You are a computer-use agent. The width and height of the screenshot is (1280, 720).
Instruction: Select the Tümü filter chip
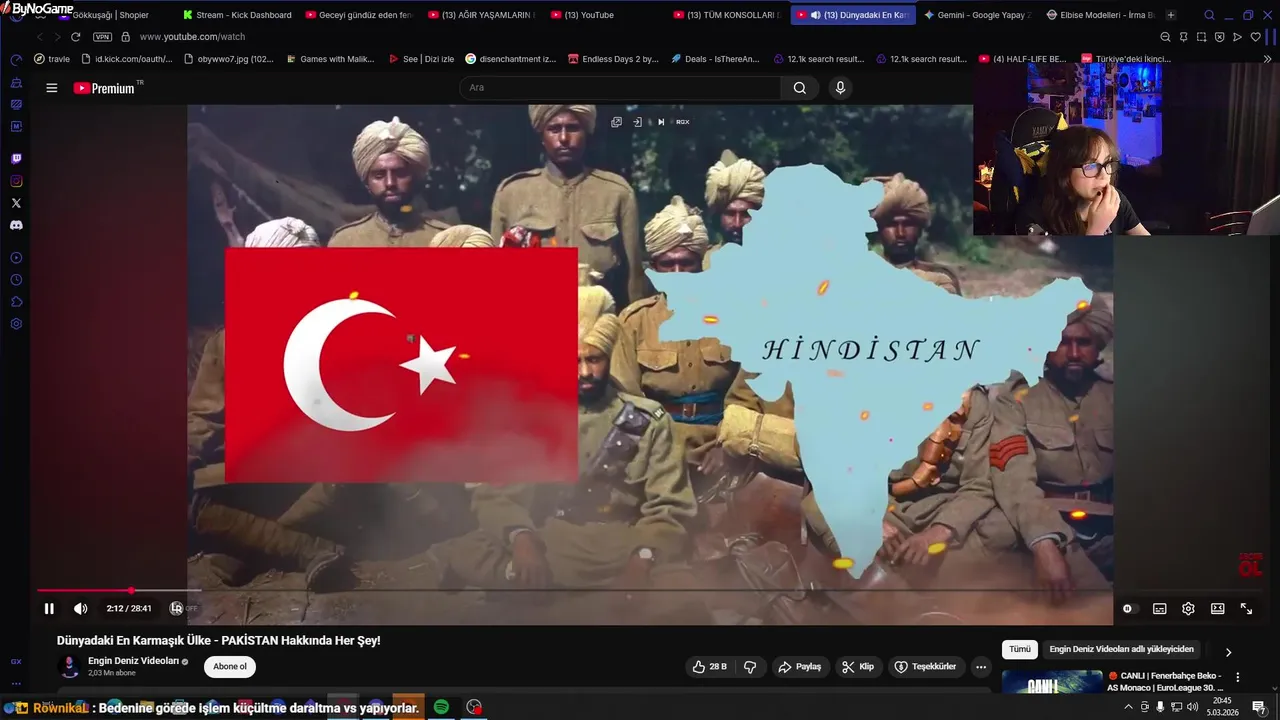1020,649
